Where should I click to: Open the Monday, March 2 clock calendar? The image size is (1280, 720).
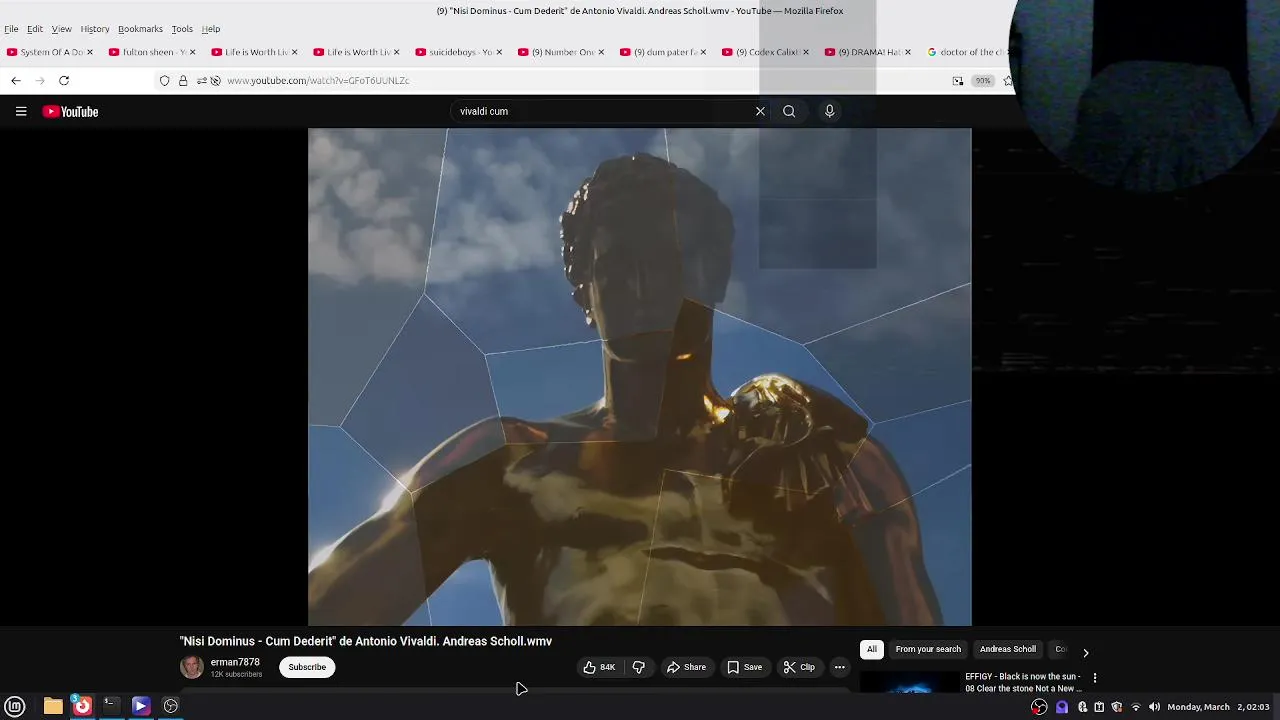(x=1218, y=707)
